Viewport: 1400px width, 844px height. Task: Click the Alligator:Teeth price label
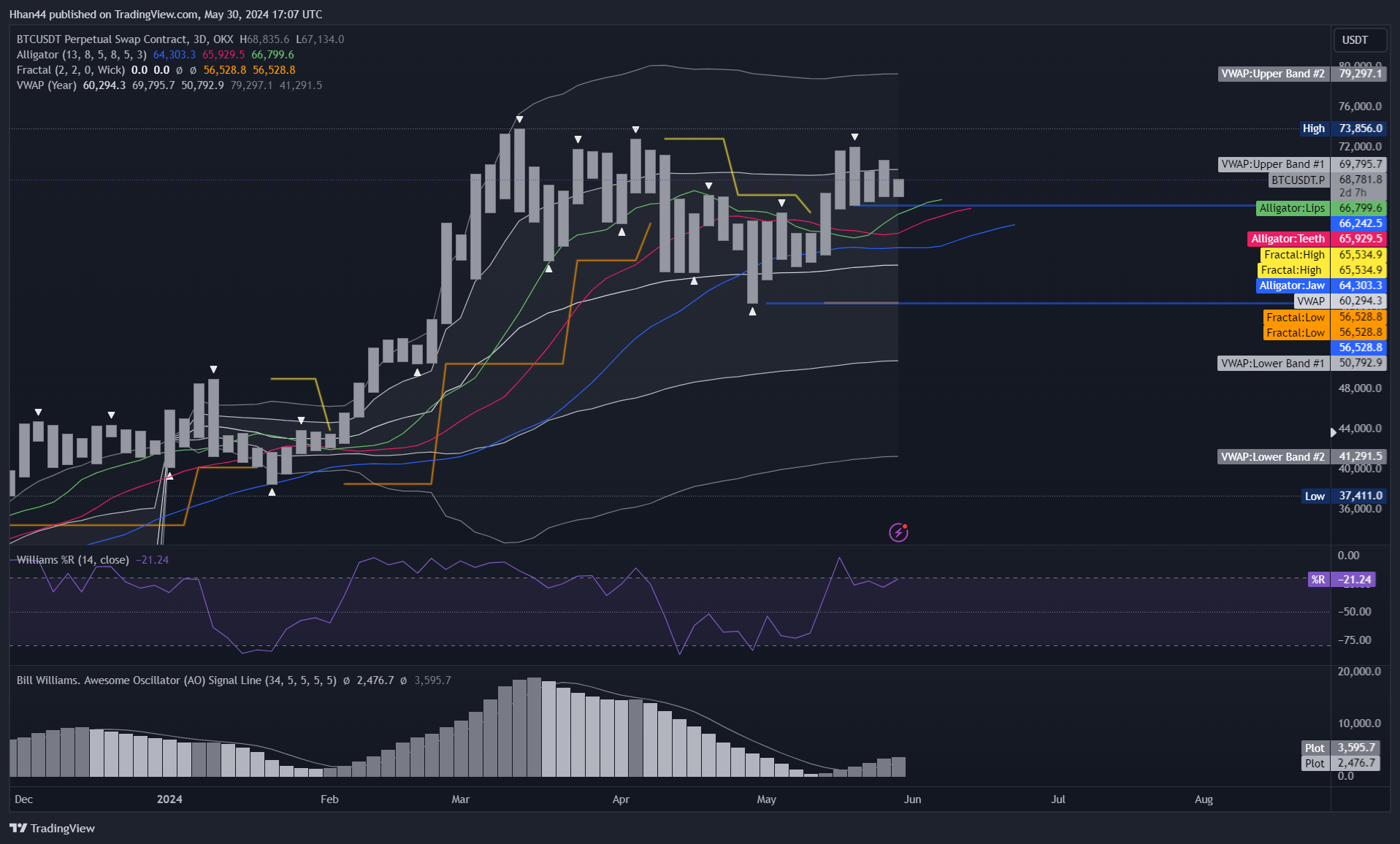(x=1317, y=239)
